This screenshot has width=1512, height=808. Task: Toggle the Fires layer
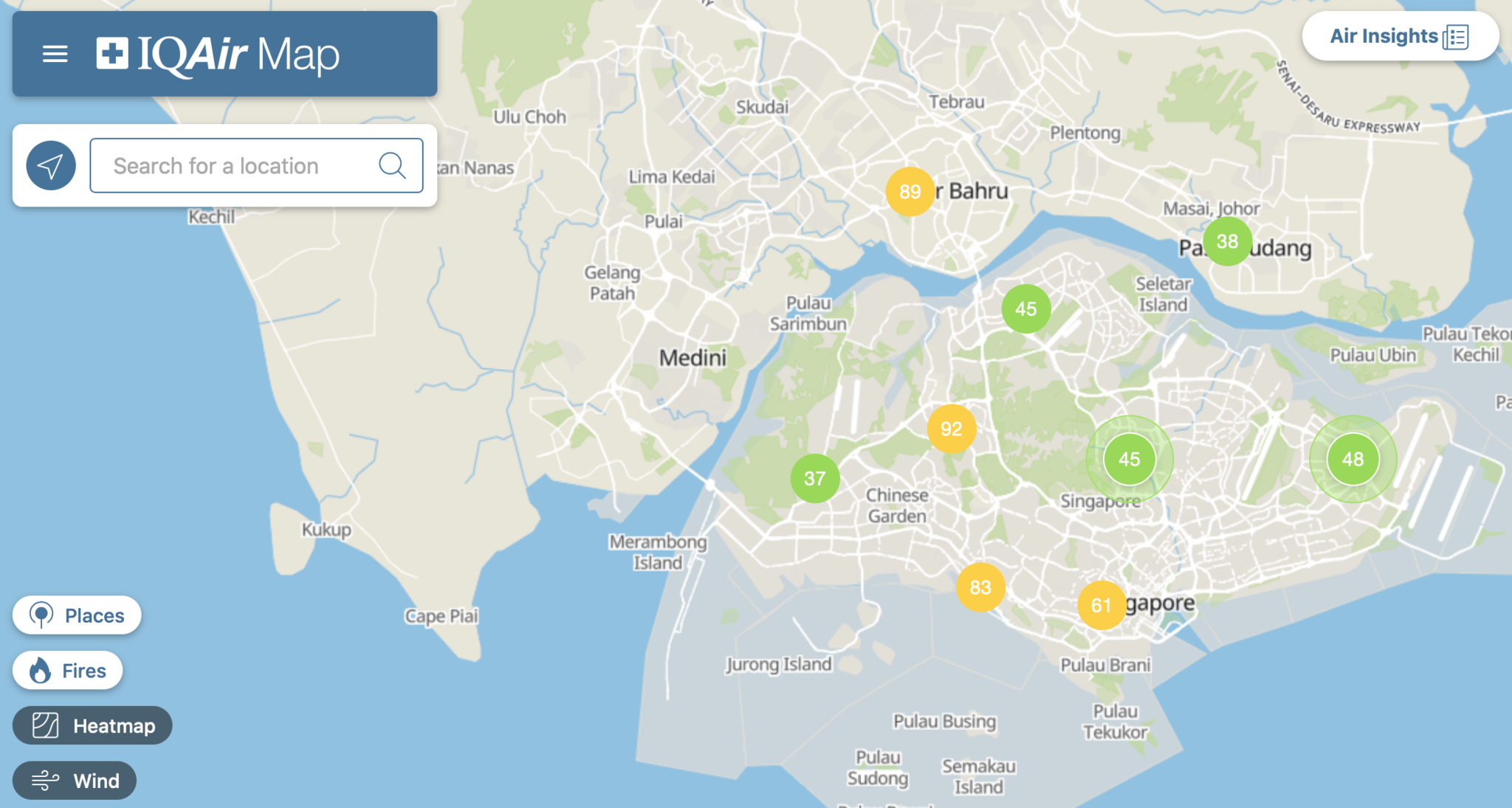(67, 670)
